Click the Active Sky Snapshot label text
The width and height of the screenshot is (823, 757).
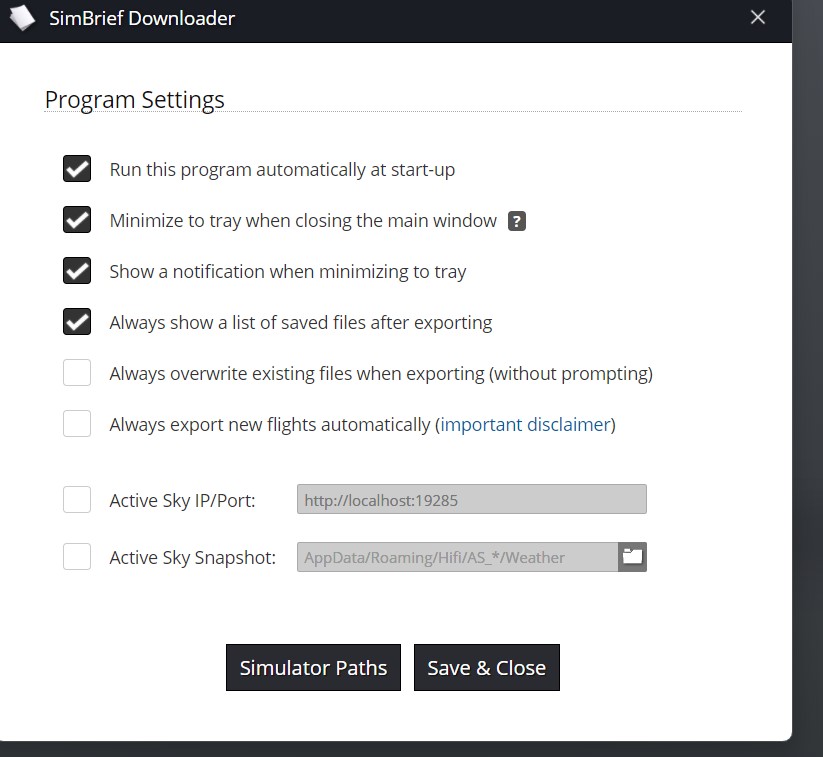[192, 557]
